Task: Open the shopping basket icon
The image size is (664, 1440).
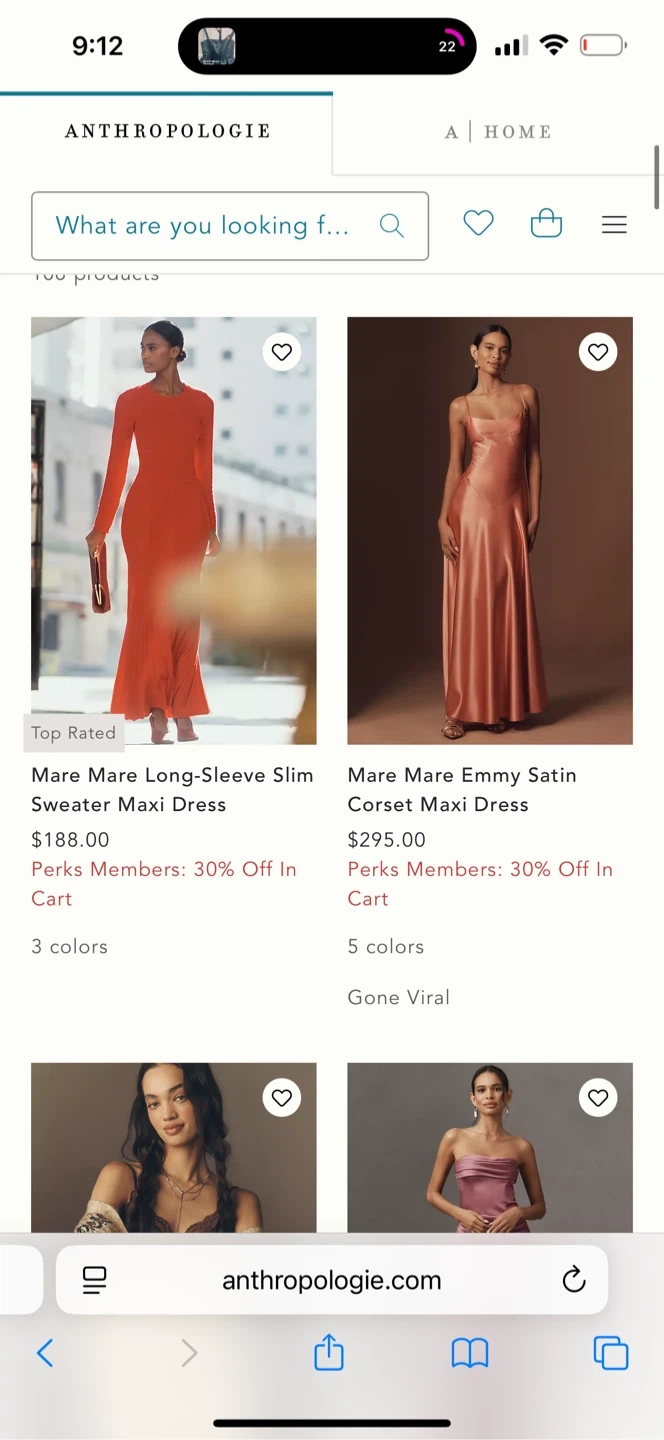Action: coord(546,223)
